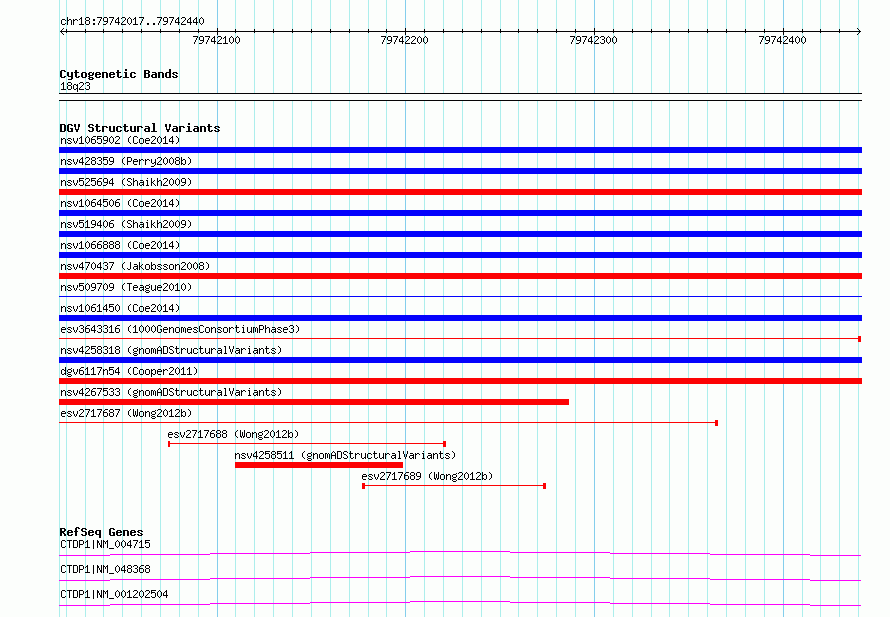The width and height of the screenshot is (890, 617).
Task: Open nsv4267533 (gnomADStructuralVariants) label
Action: click(171, 392)
